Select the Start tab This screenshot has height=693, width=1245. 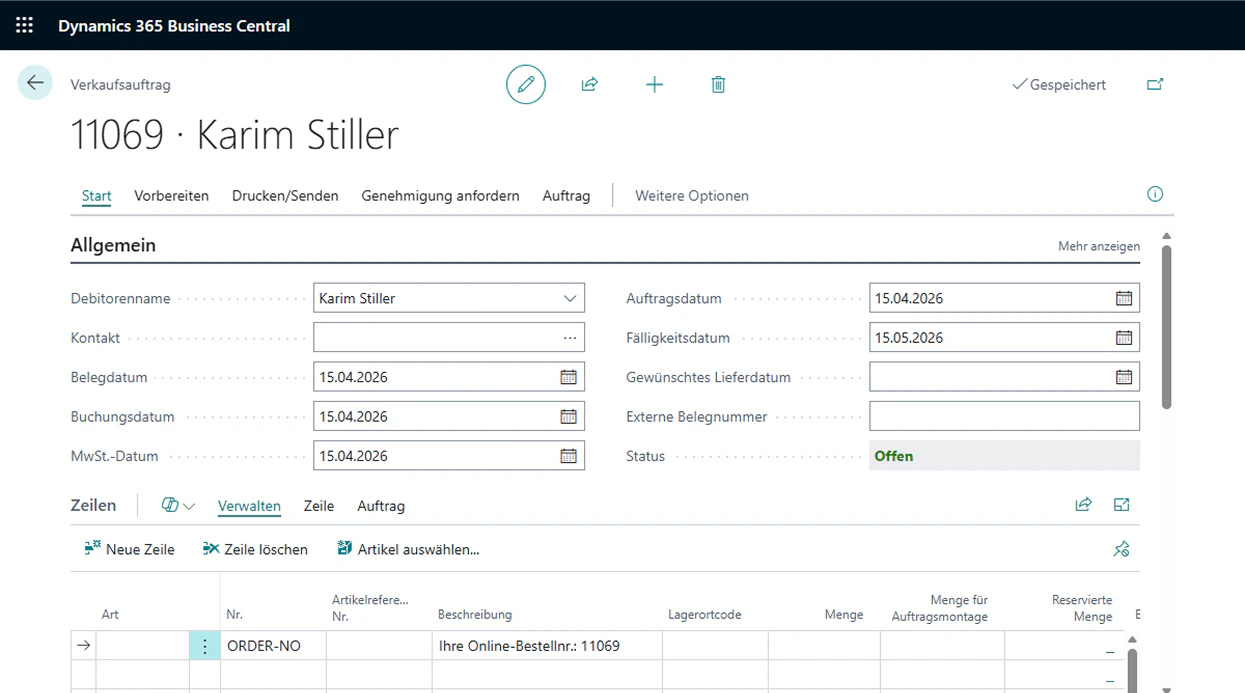(x=97, y=196)
